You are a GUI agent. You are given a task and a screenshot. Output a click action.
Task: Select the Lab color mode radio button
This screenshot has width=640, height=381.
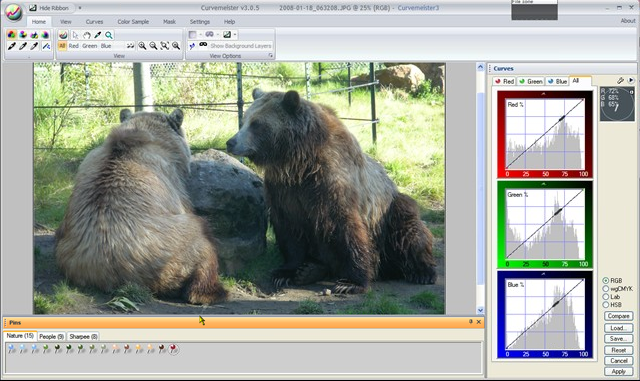606,297
